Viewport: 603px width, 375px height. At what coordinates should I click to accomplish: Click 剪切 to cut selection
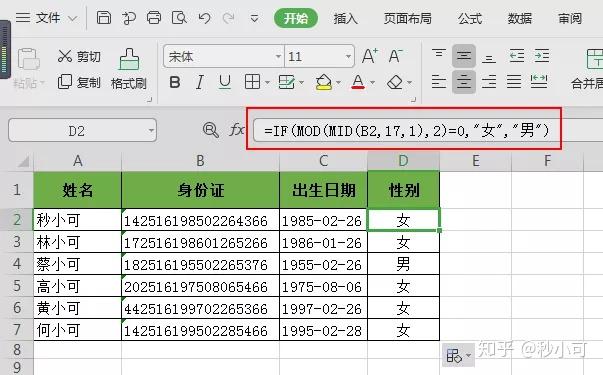click(x=79, y=56)
